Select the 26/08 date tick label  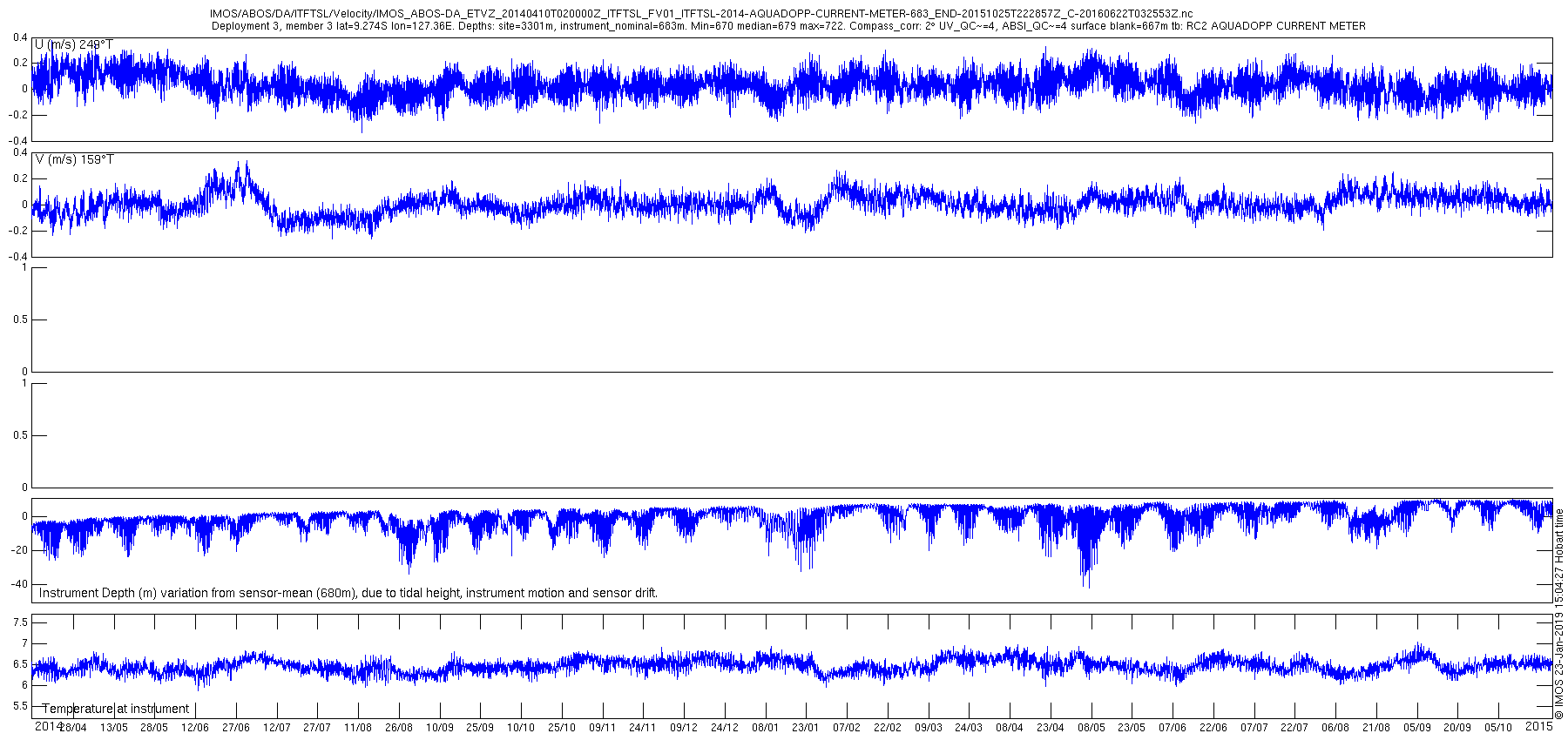point(399,728)
